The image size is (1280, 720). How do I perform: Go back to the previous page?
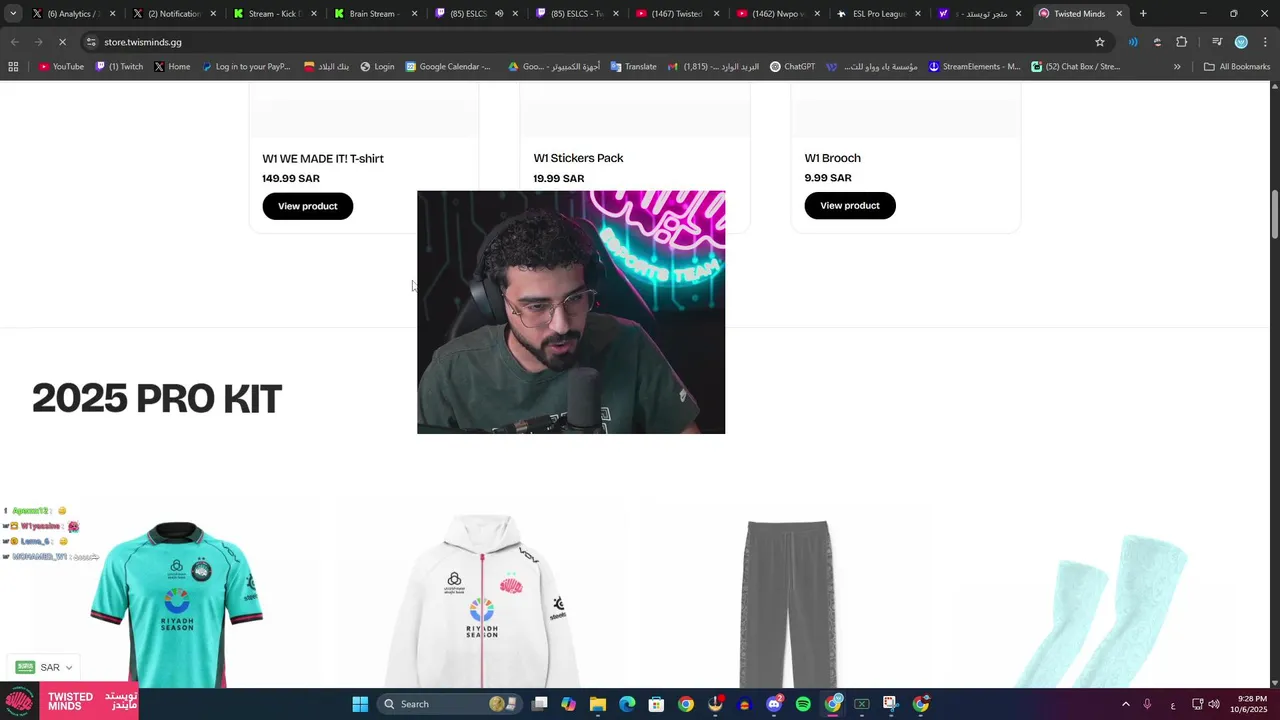(x=14, y=42)
